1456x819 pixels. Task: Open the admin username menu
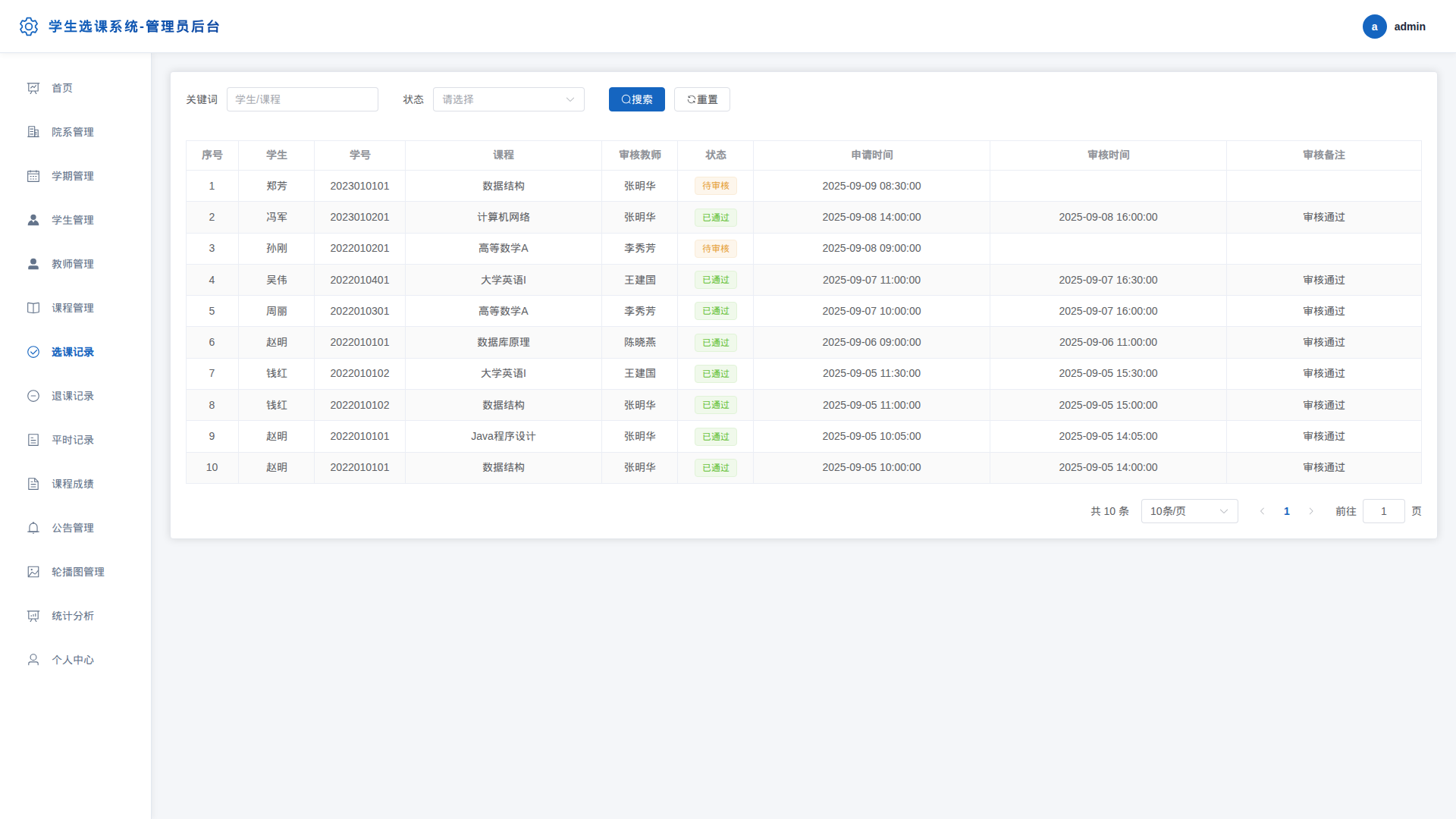1410,27
